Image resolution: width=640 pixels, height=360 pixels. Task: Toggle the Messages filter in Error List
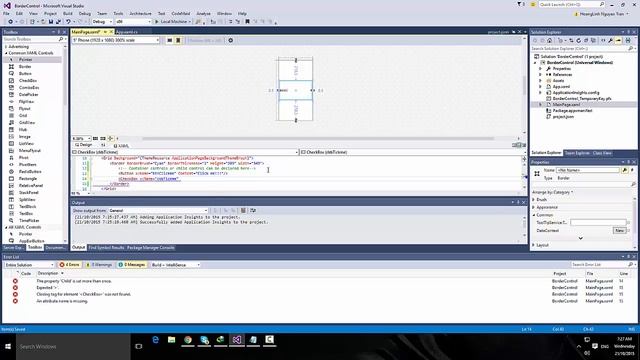(x=131, y=265)
